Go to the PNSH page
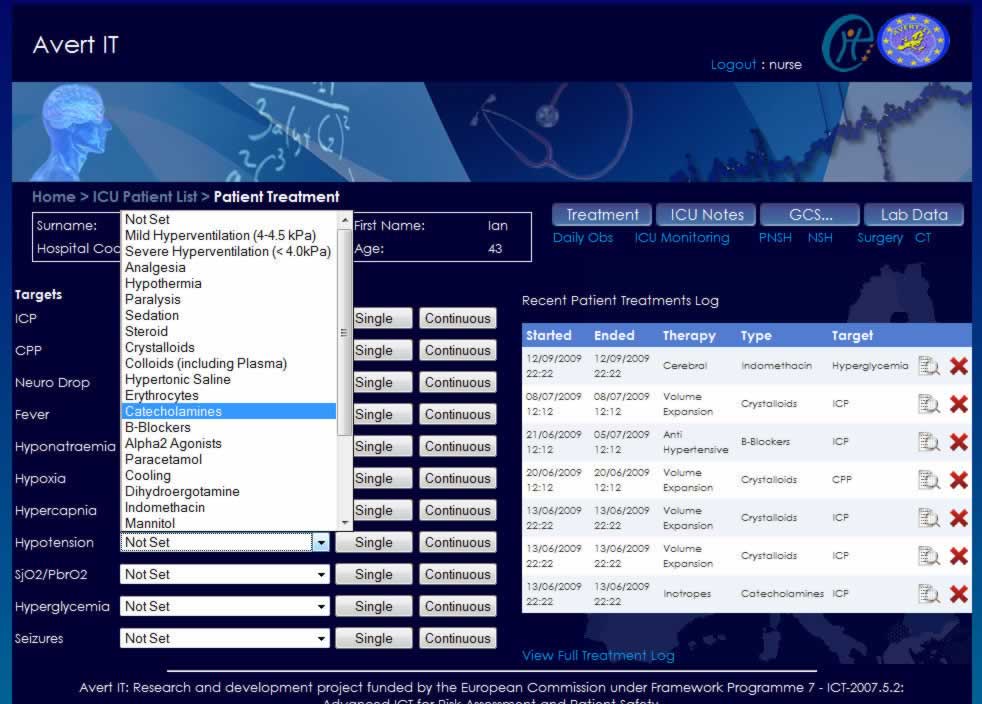The image size is (982, 704). (x=775, y=238)
